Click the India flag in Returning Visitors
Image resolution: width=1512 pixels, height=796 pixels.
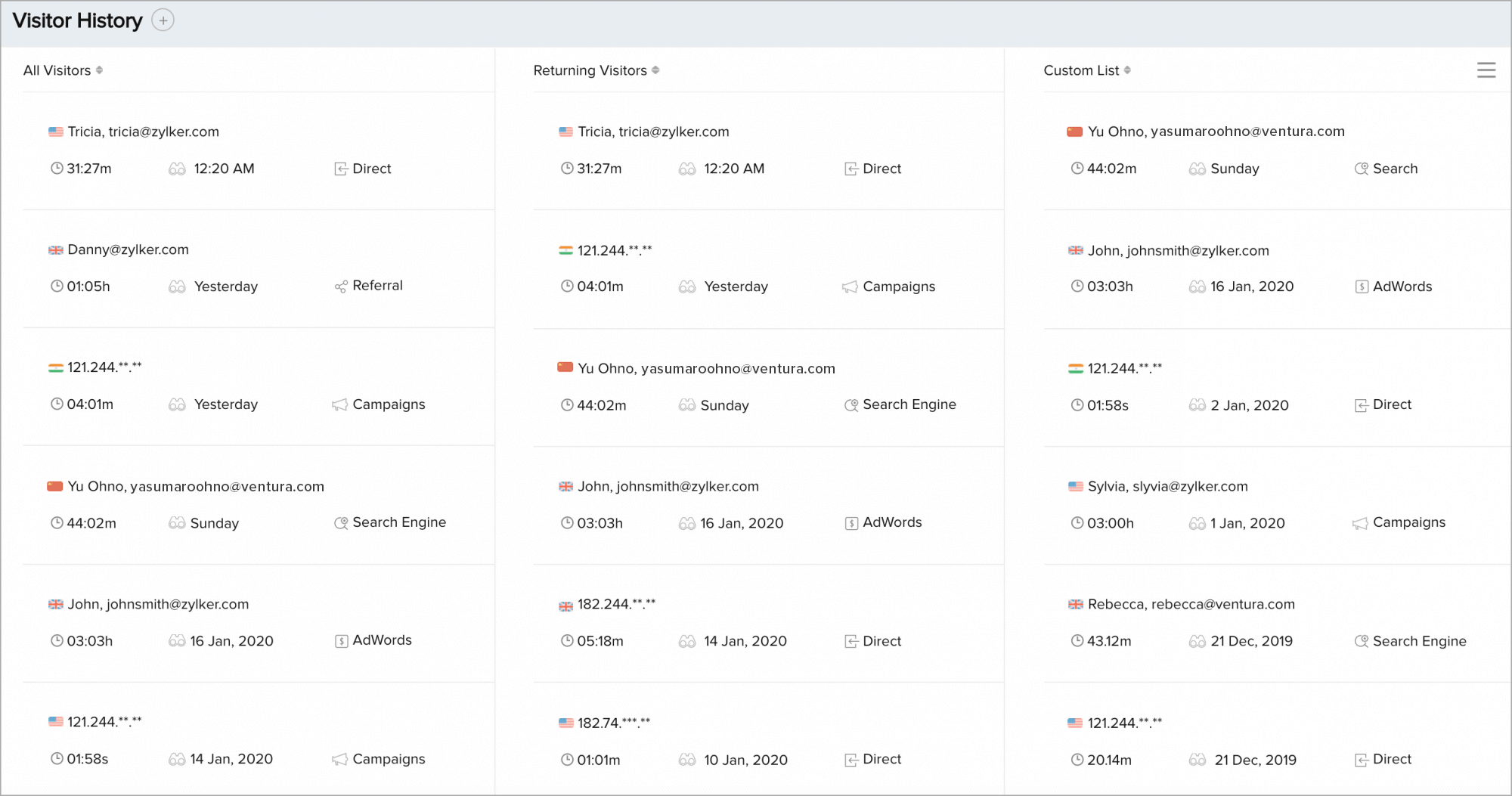click(565, 250)
